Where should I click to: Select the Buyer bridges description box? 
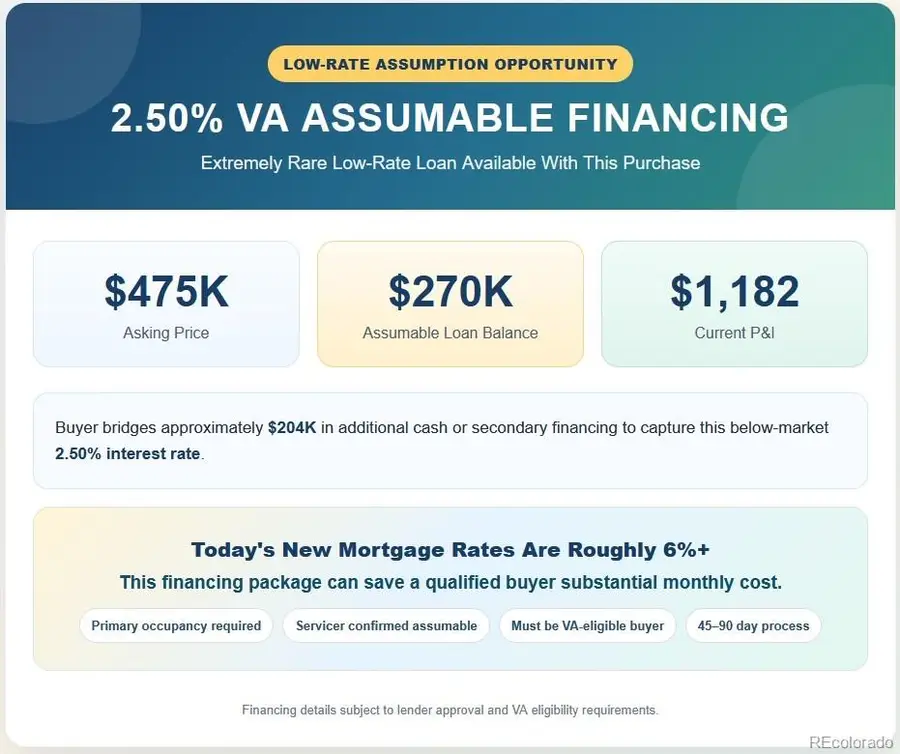tap(450, 441)
